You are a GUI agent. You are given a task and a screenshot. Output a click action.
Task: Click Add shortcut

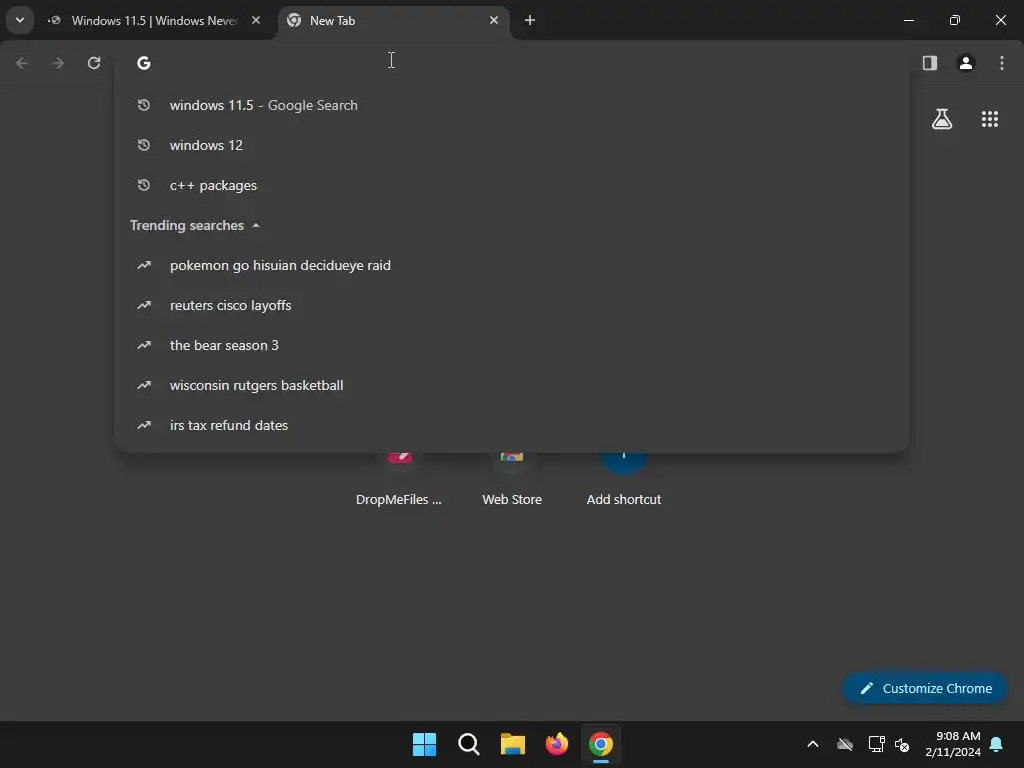point(624,481)
